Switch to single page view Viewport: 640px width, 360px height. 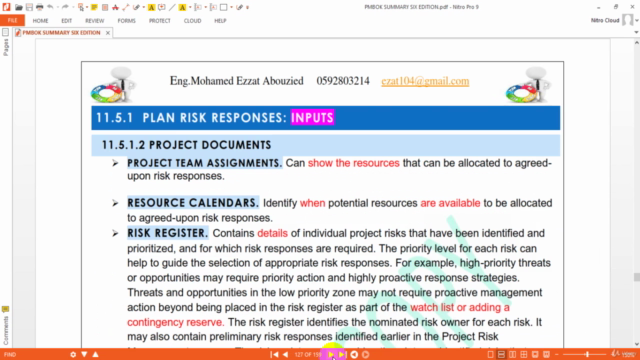point(491,354)
